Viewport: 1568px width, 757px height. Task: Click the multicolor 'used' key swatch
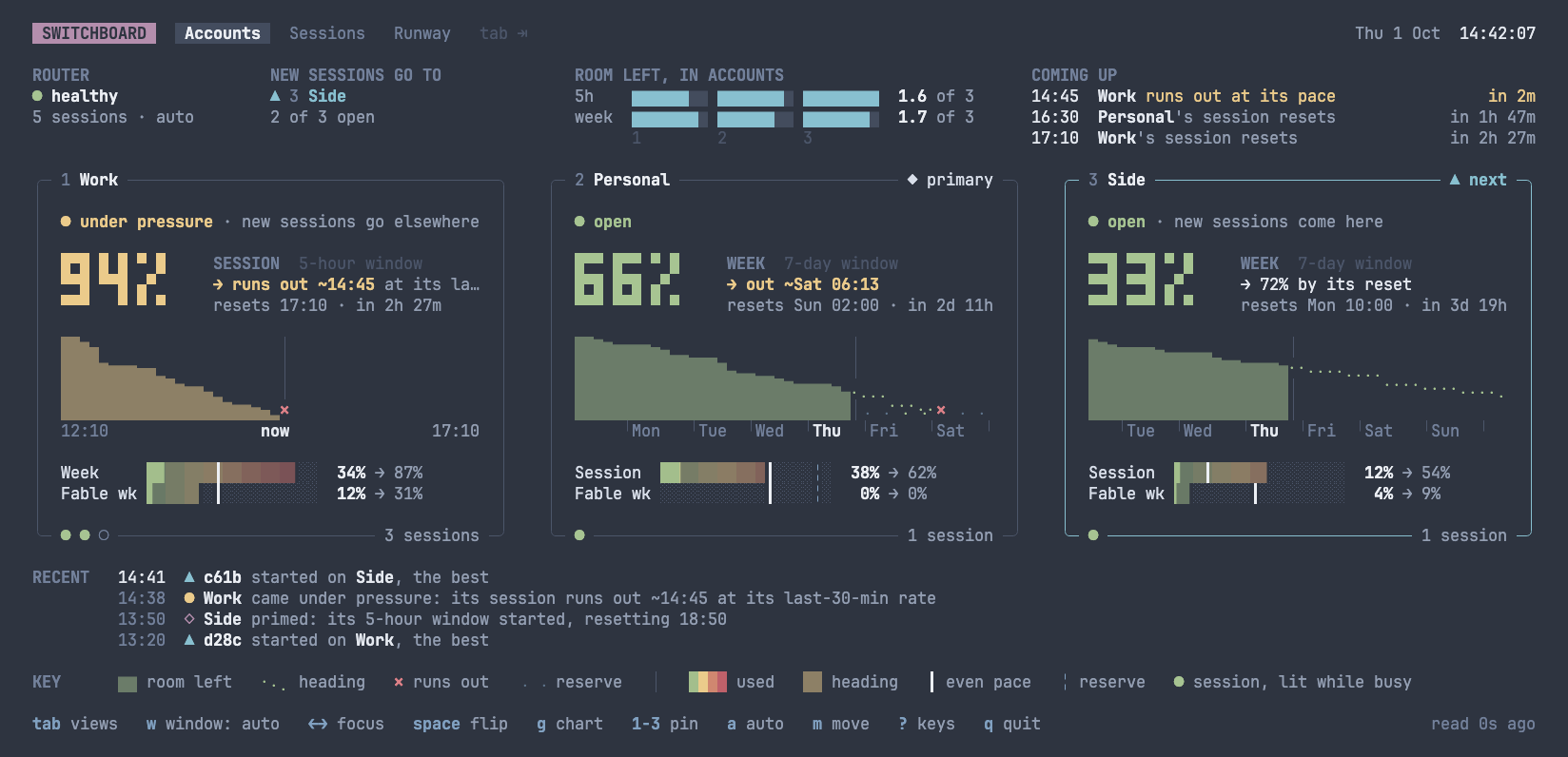coord(708,682)
